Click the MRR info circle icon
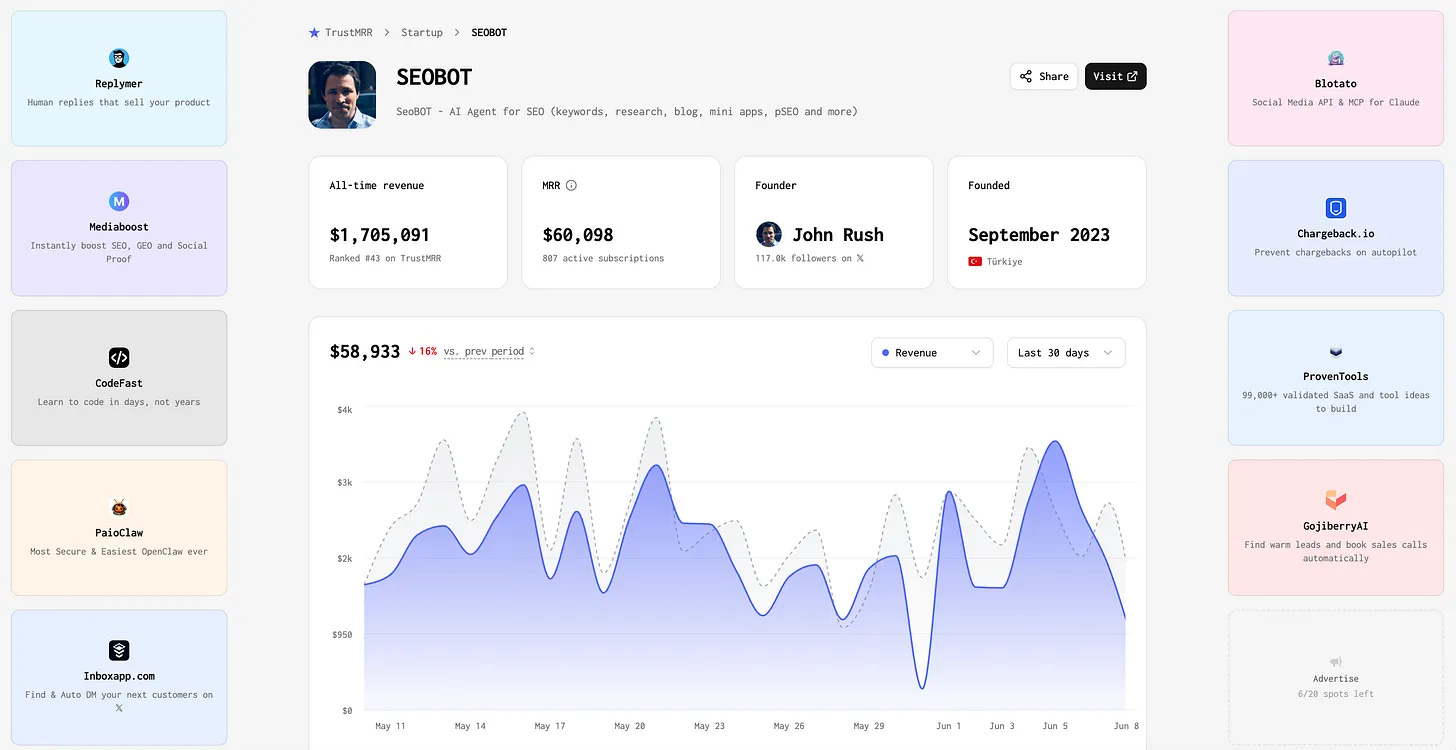This screenshot has width=1456, height=750. [x=571, y=185]
